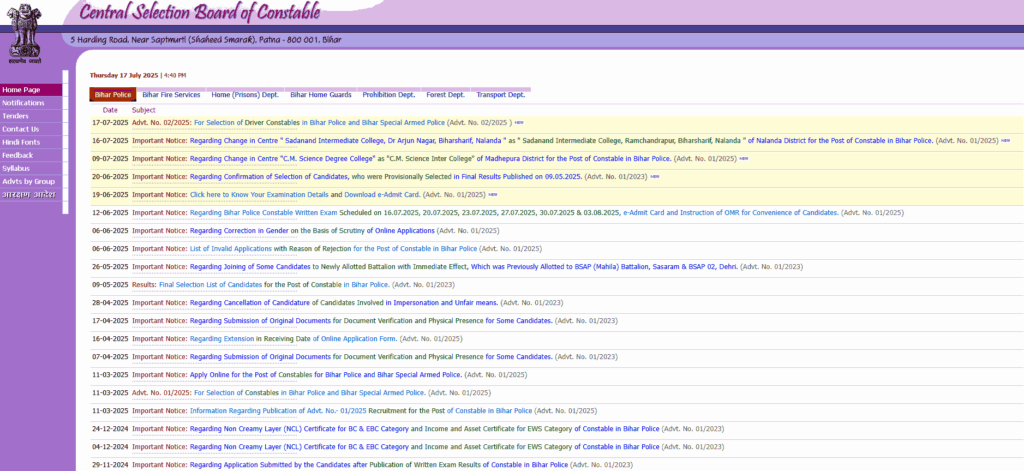The image size is (1024, 471).
Task: Open the Hindi reservation order sidebar link
Action: (31, 195)
